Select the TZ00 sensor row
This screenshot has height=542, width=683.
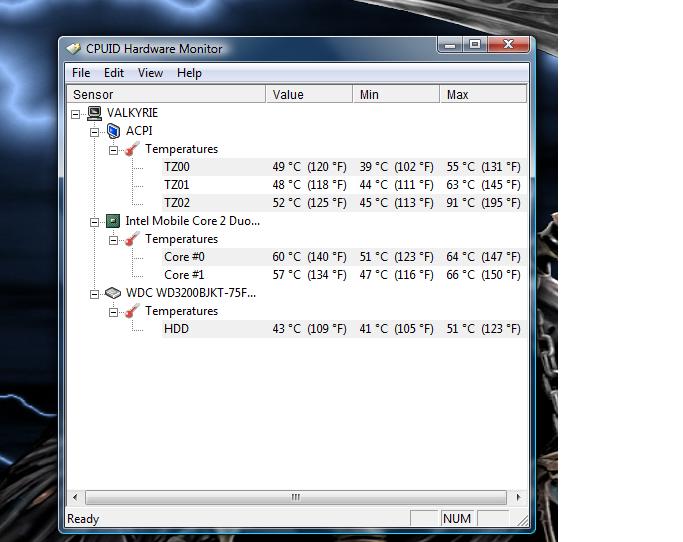[x=344, y=167]
